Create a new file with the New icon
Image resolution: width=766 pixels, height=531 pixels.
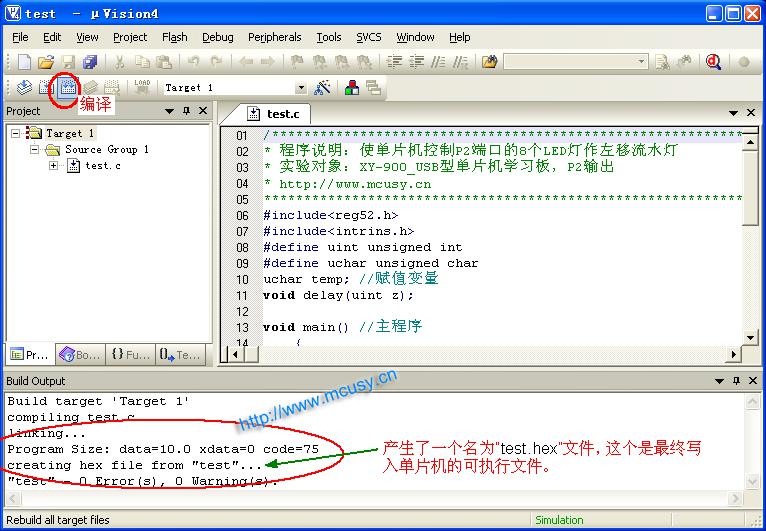(24, 62)
